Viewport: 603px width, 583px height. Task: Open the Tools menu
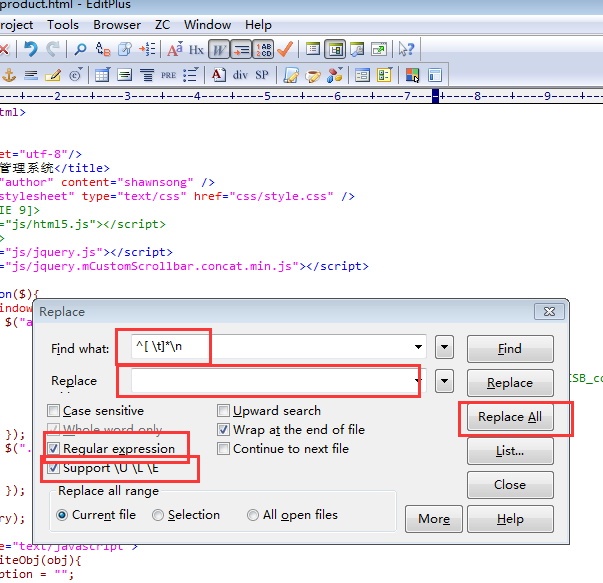pos(63,25)
